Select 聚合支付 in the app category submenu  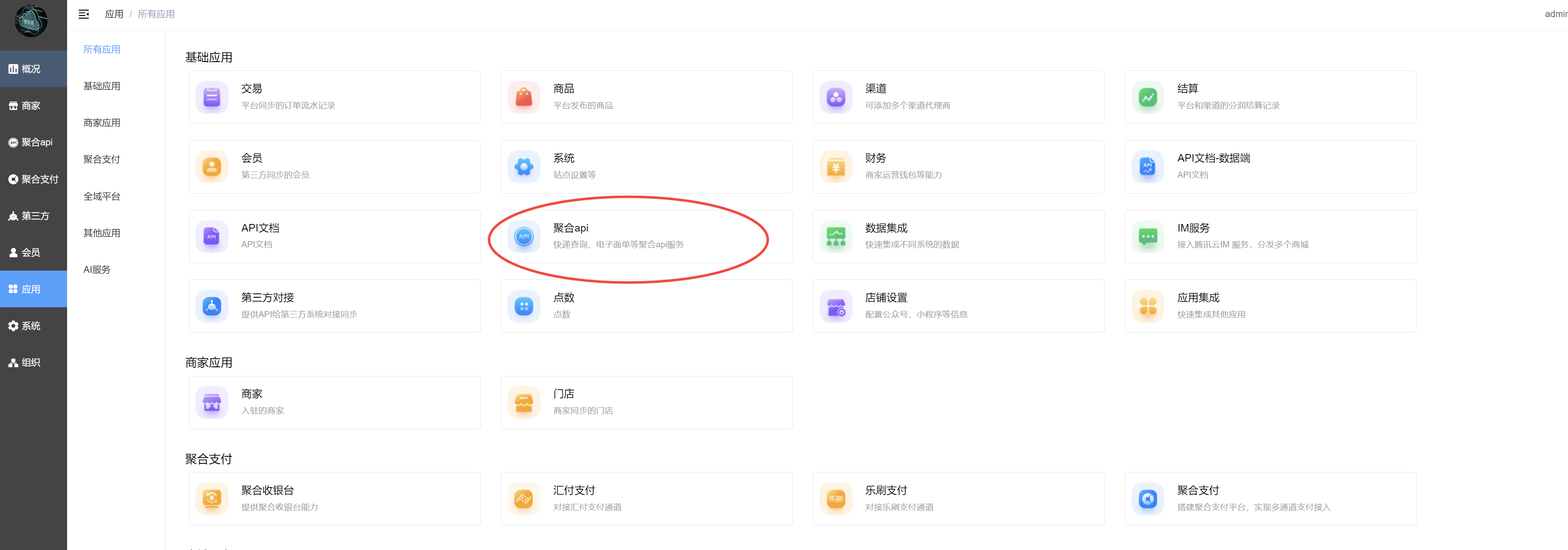[102, 159]
